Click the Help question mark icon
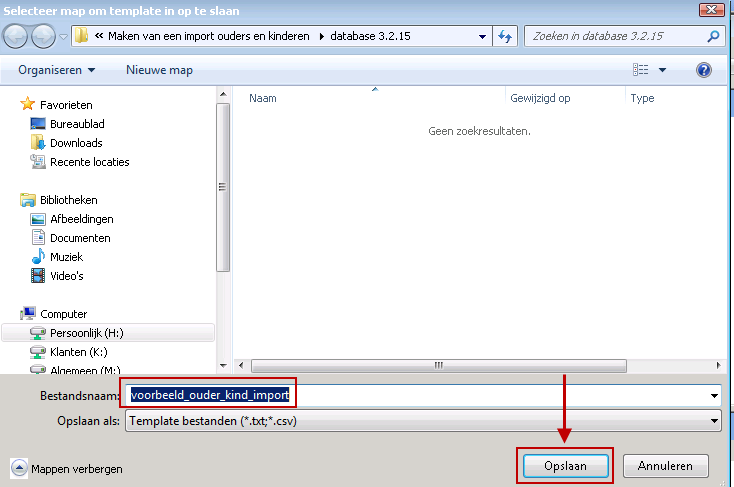Image resolution: width=734 pixels, height=487 pixels. point(703,70)
